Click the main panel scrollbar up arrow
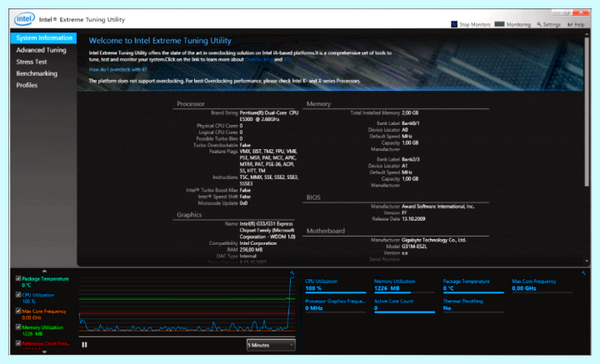600x364 pixels. click(587, 34)
